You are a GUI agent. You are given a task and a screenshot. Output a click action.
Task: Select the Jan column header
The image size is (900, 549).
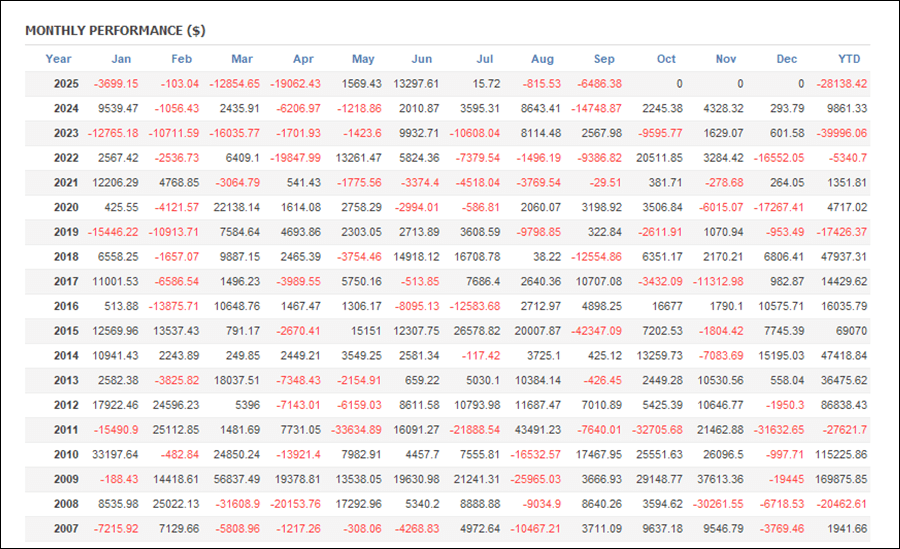(121, 59)
